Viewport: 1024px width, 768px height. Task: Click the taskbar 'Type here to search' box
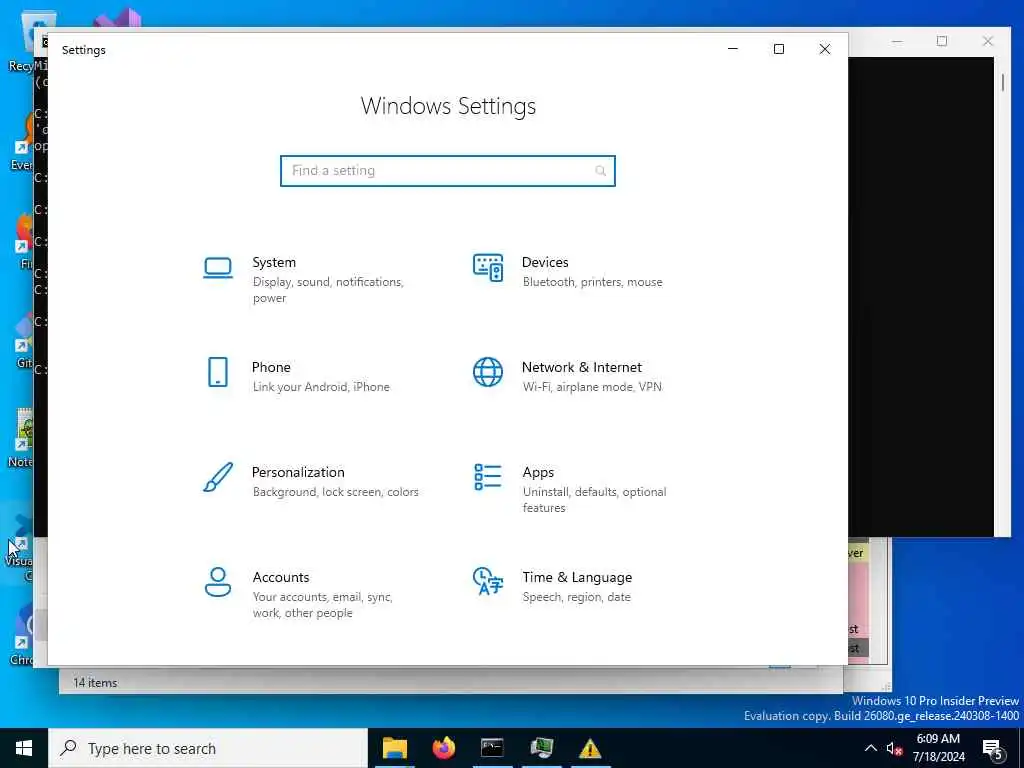[x=208, y=748]
